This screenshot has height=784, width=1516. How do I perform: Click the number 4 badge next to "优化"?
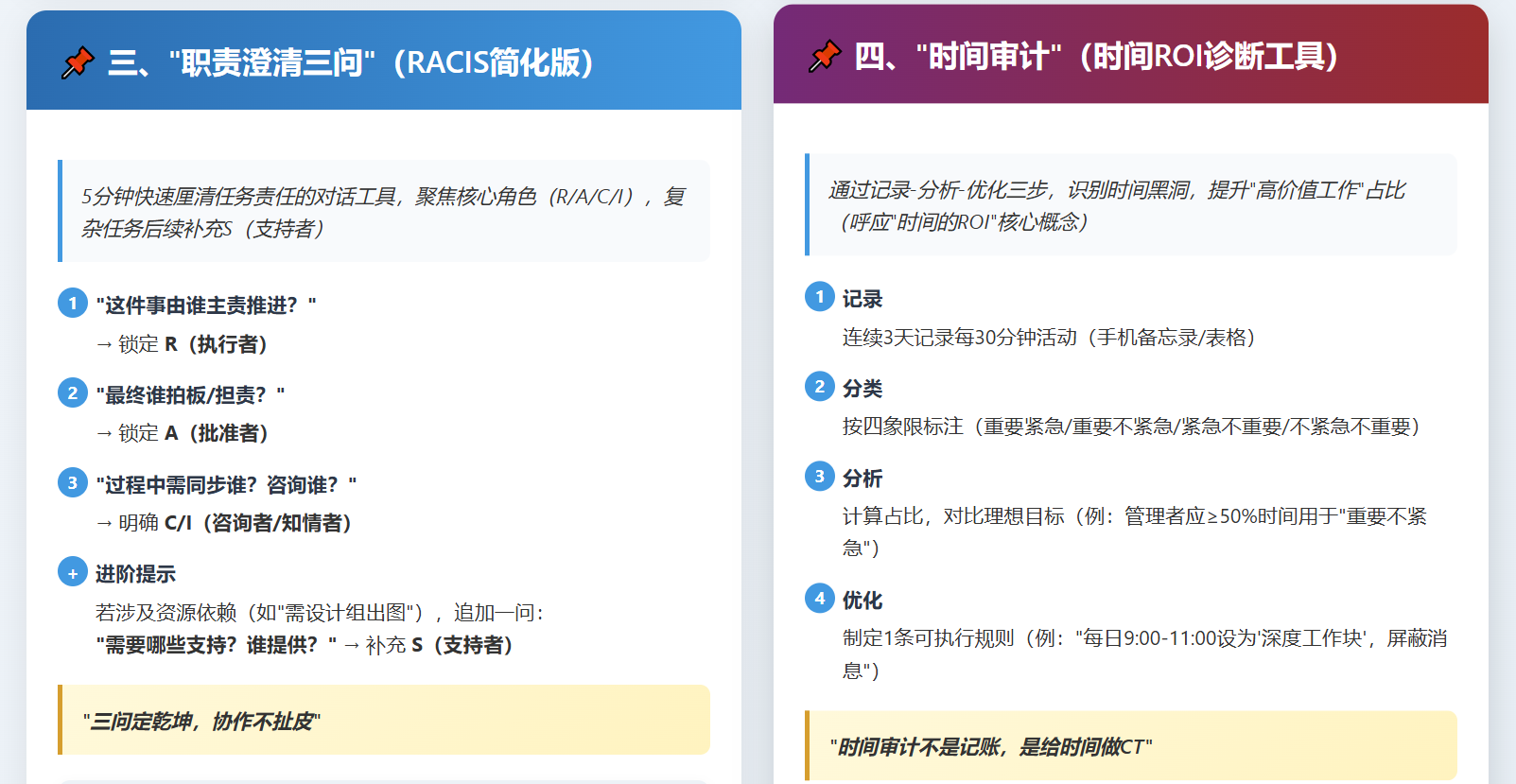click(x=820, y=599)
